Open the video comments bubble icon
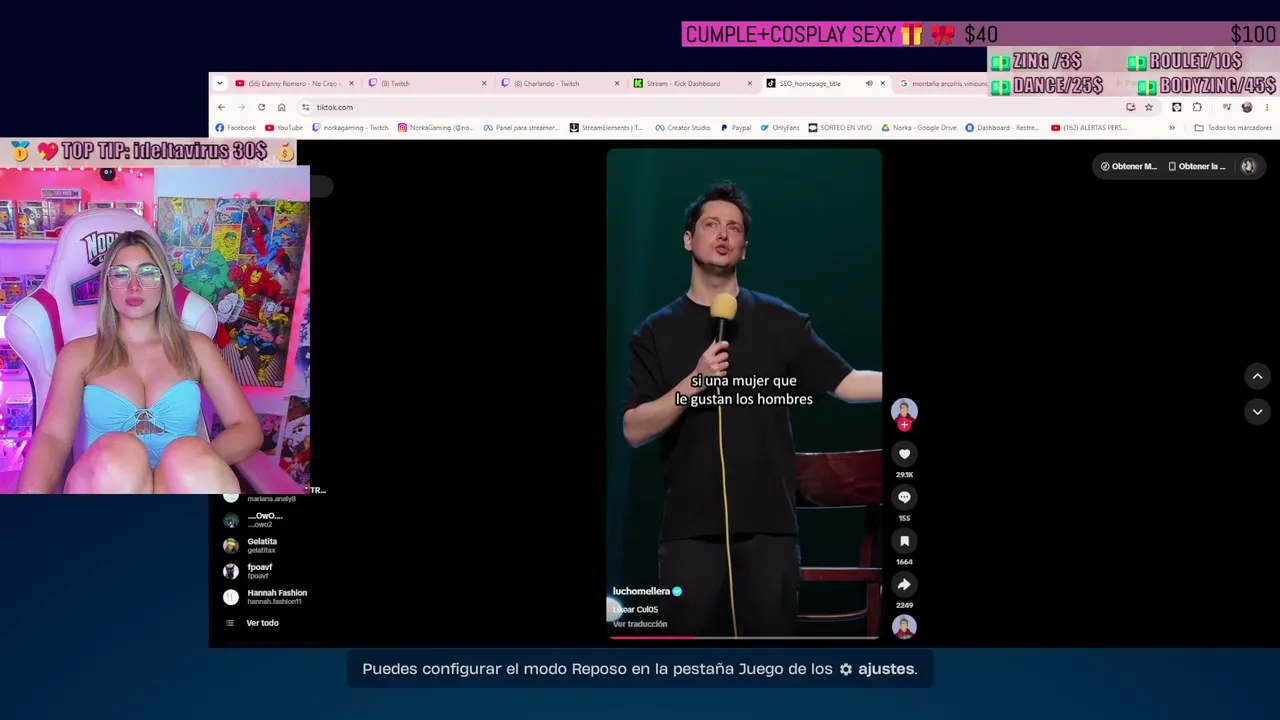This screenshot has height=720, width=1280. tap(904, 497)
